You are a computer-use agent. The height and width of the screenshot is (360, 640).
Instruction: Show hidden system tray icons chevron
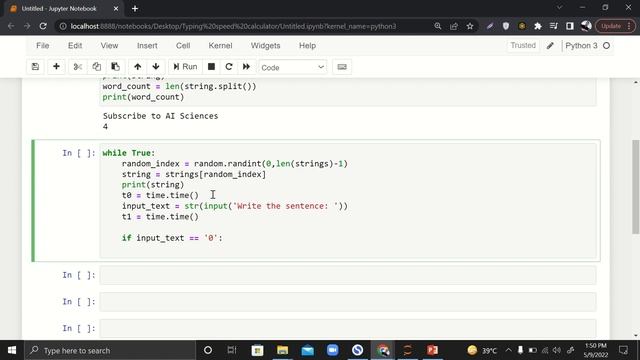(508, 350)
